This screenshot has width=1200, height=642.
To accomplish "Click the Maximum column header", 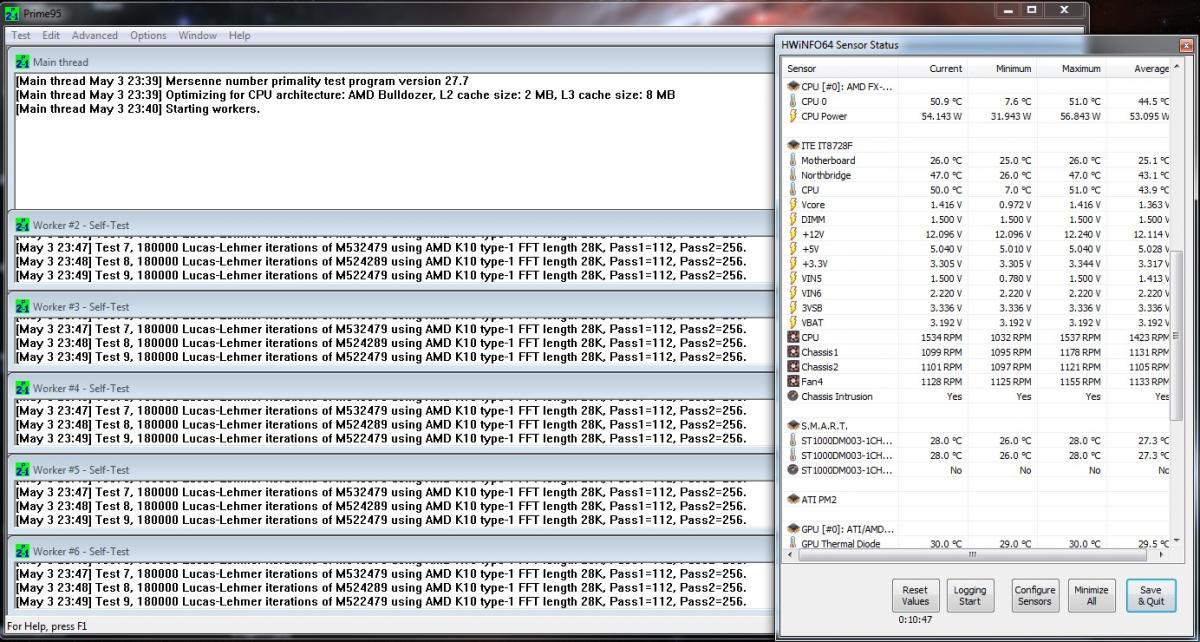I will click(x=1070, y=69).
